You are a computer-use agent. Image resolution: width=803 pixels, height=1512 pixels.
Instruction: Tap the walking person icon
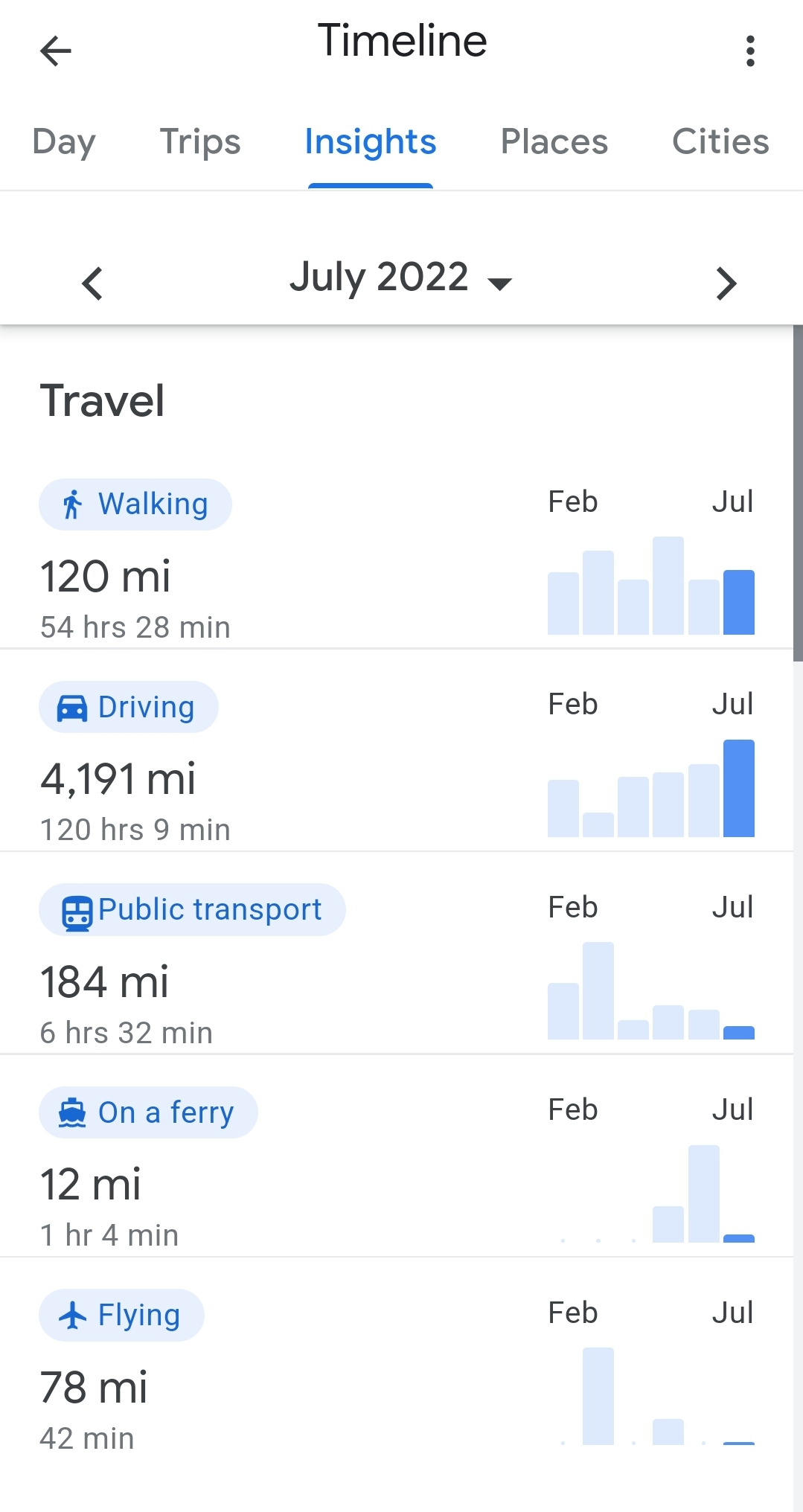tap(72, 504)
